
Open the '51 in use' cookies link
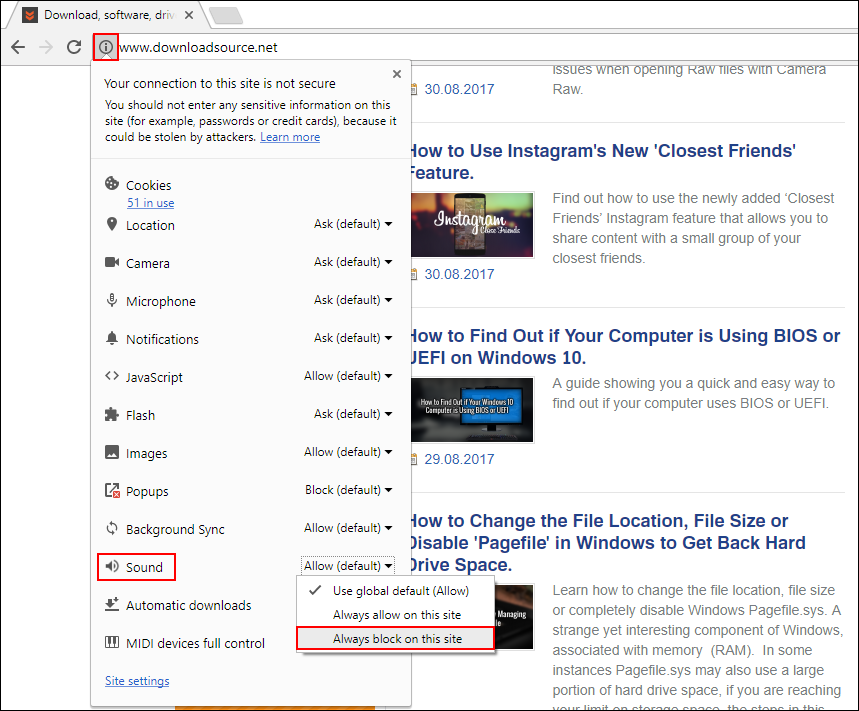pos(151,203)
